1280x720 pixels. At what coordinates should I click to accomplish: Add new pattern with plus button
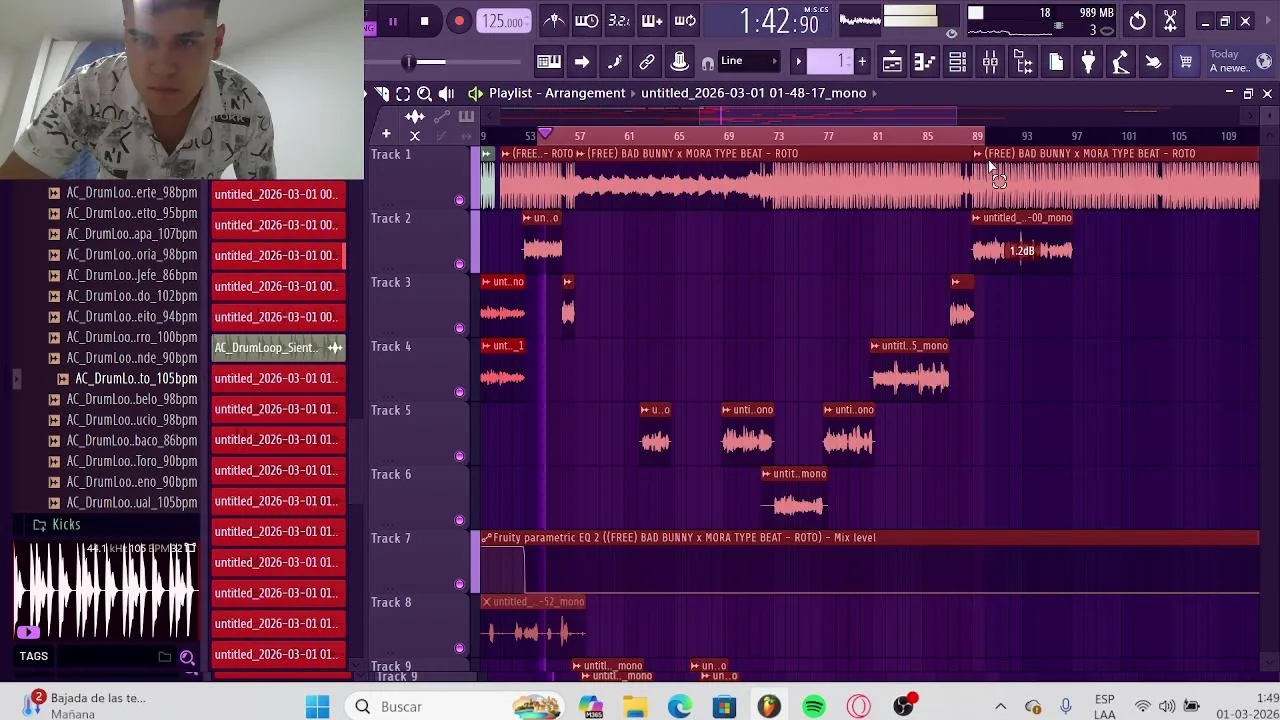tap(862, 62)
